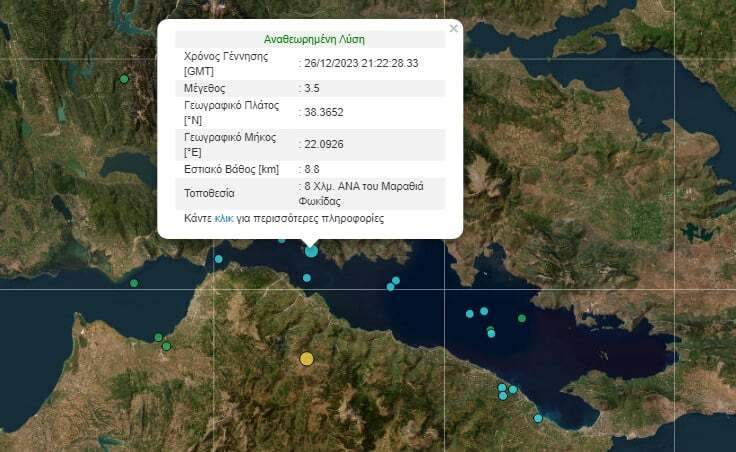This screenshot has width=736, height=452.
Task: Select upper cyan marker of pair east of popup
Action: (396, 280)
